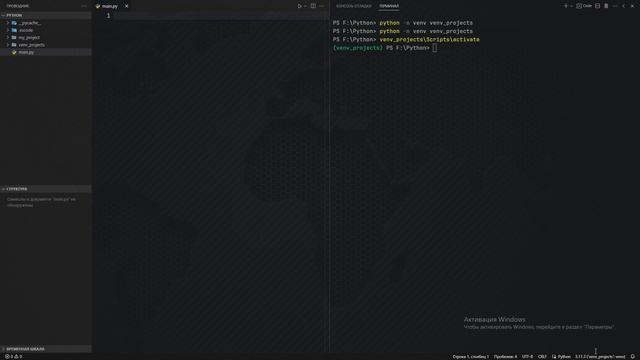Click the line and column status entry

point(471,356)
